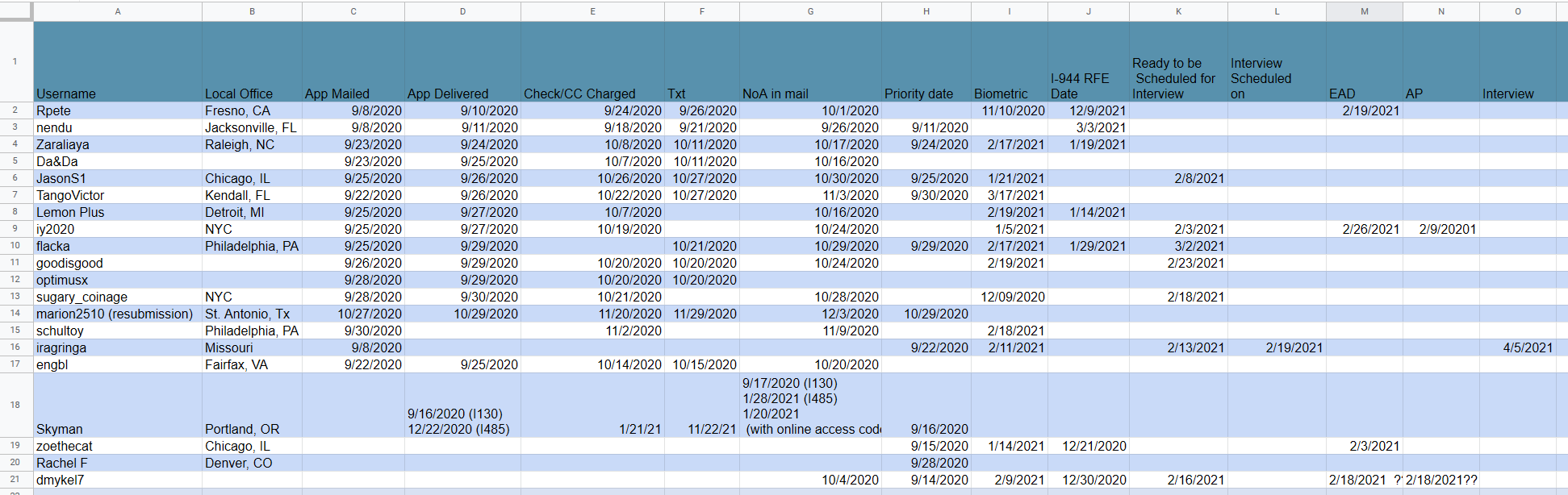Click the App Delivered header cell

pyautogui.click(x=462, y=62)
